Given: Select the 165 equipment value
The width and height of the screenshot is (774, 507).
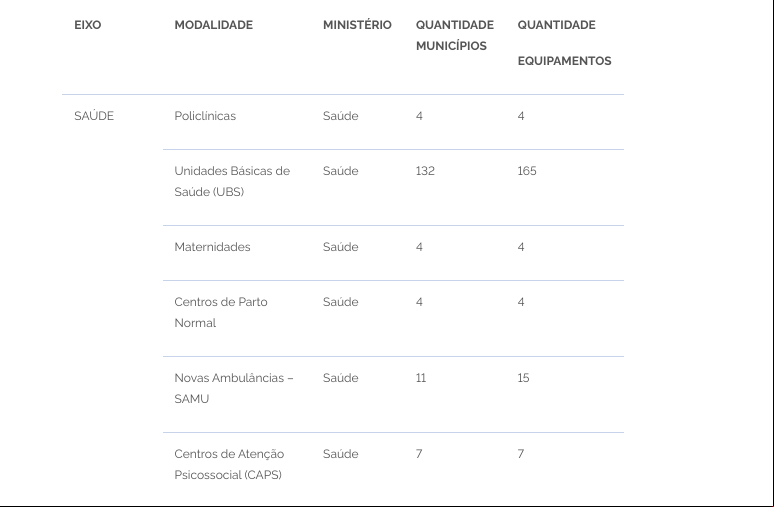Looking at the screenshot, I should click(x=527, y=171).
